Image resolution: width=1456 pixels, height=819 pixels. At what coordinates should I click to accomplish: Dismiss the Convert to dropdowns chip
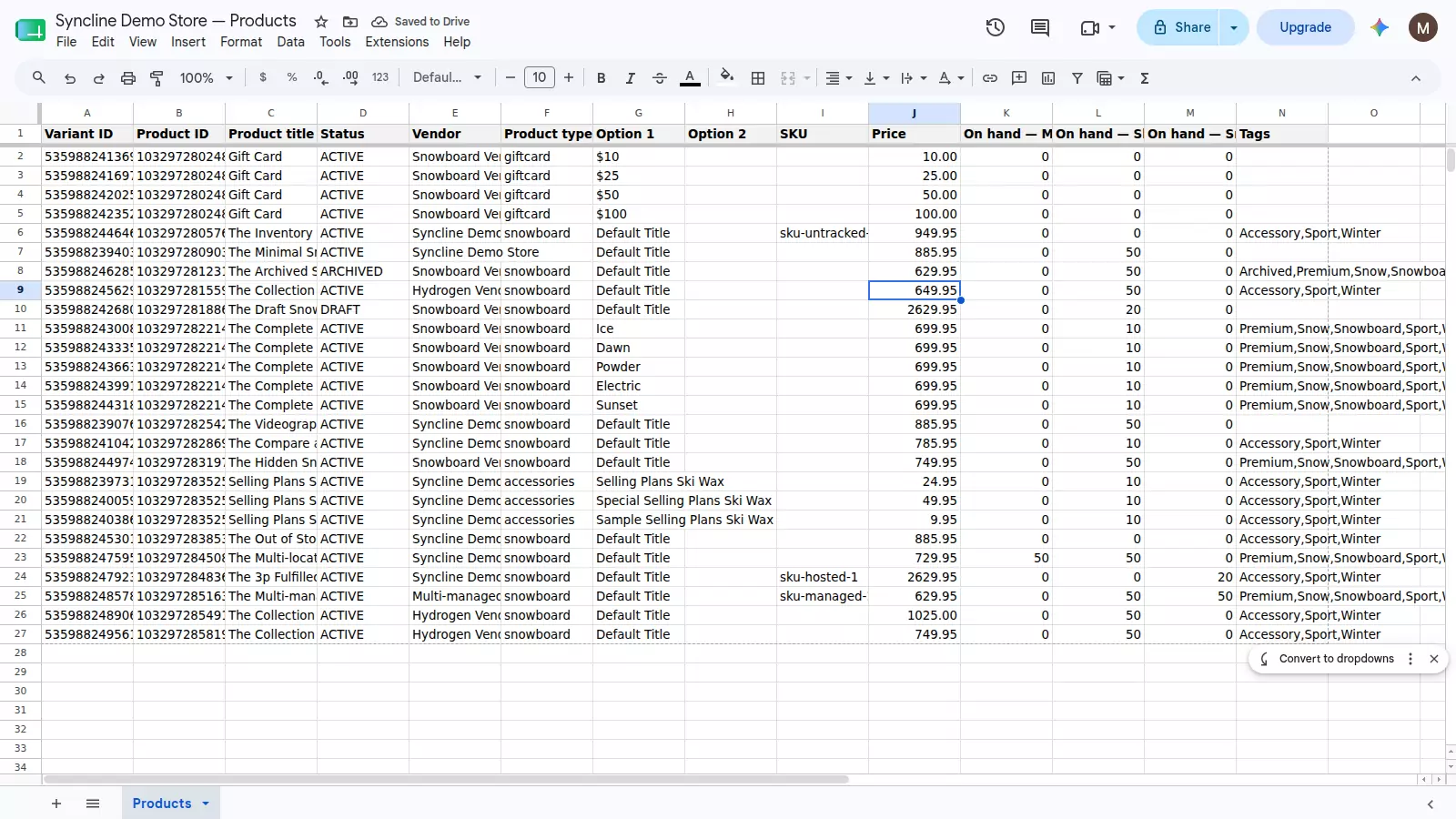1434,659
